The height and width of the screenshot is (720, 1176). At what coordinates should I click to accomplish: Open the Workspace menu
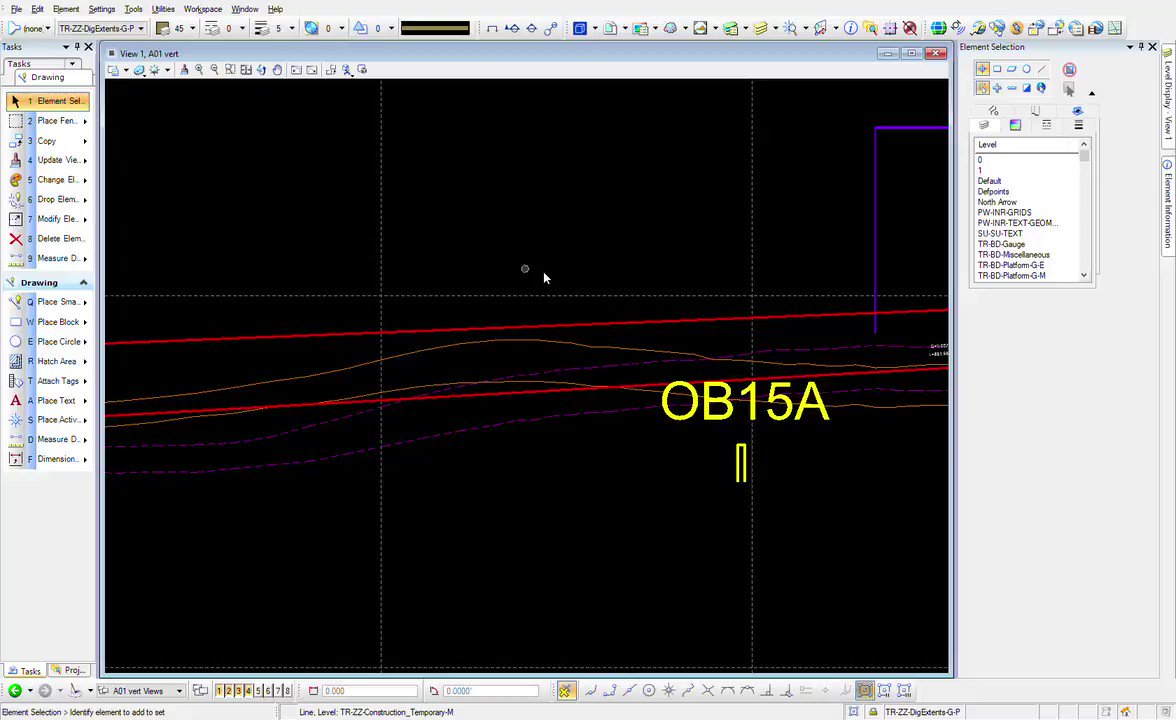pos(202,9)
